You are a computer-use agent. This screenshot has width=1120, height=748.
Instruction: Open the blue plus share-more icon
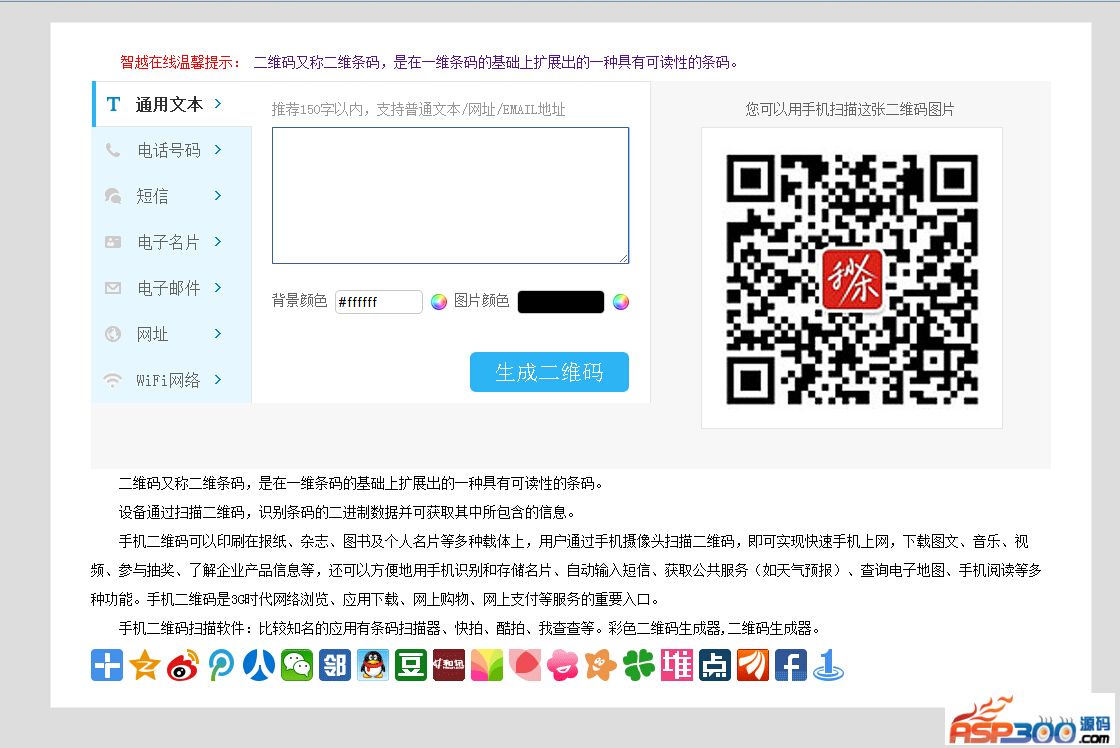click(107, 665)
